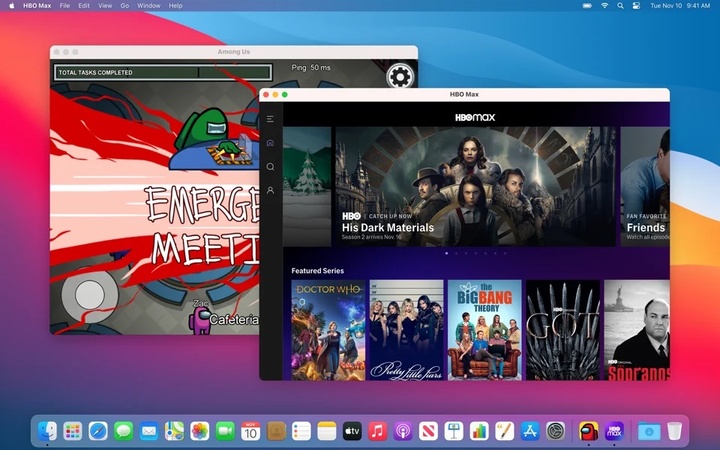Open the Game of Thrones poster

563,330
